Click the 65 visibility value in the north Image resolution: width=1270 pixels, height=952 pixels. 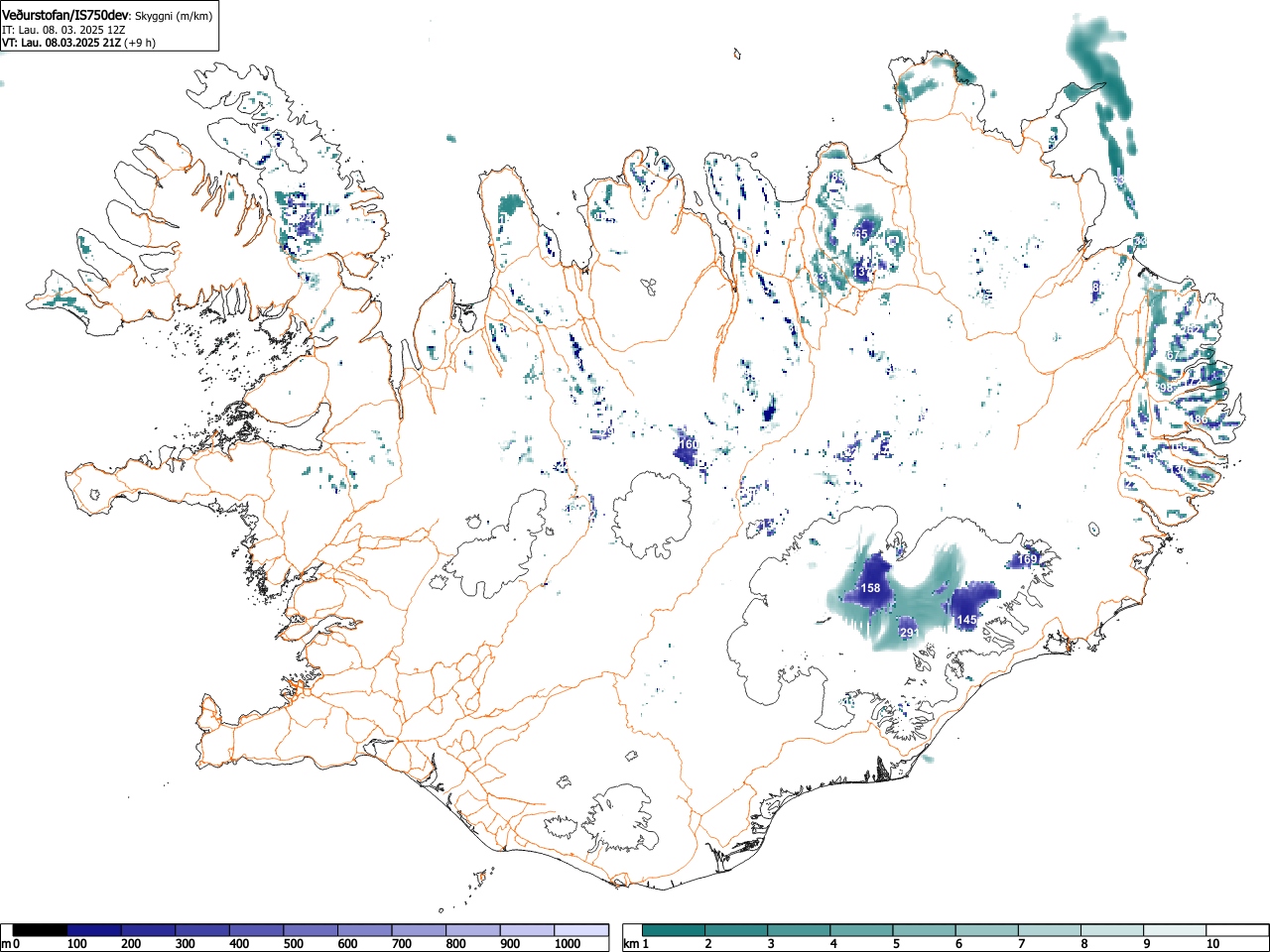tap(861, 234)
